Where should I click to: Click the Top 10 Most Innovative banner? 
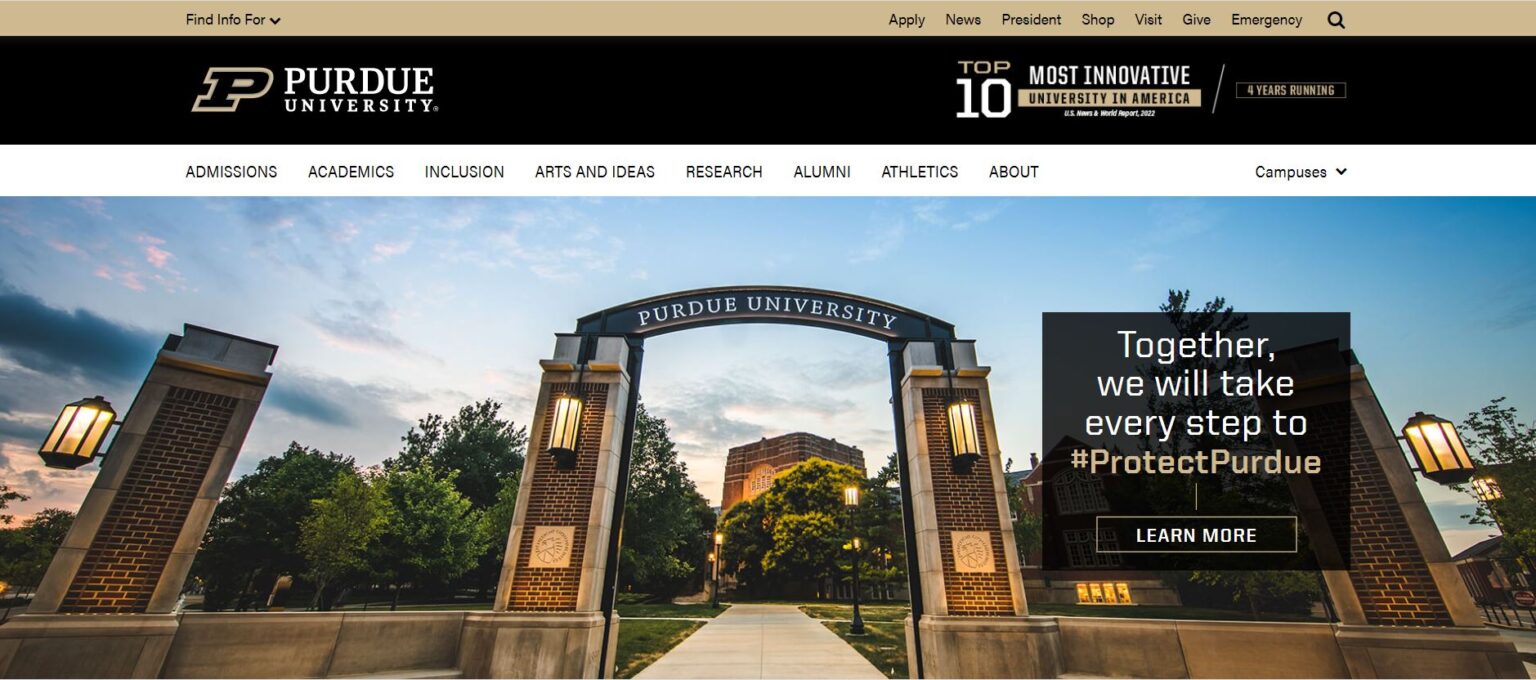1078,90
